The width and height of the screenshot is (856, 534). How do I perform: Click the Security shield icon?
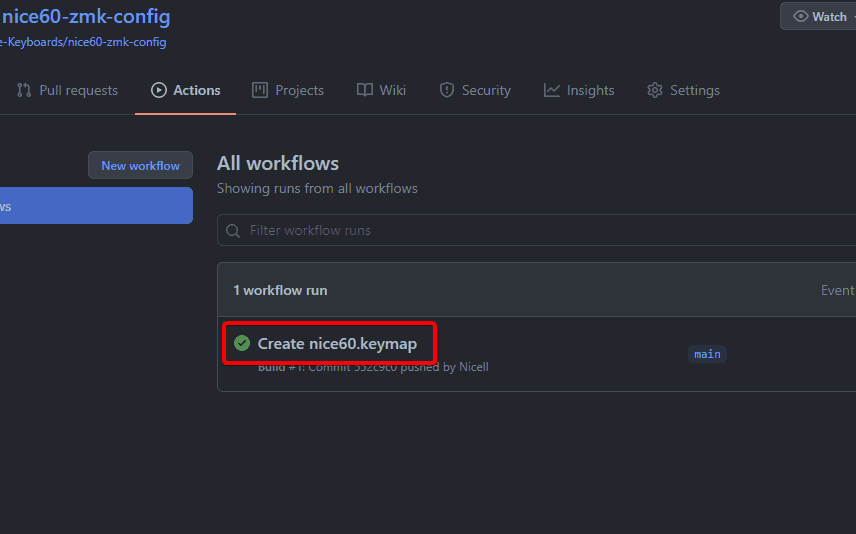click(447, 90)
